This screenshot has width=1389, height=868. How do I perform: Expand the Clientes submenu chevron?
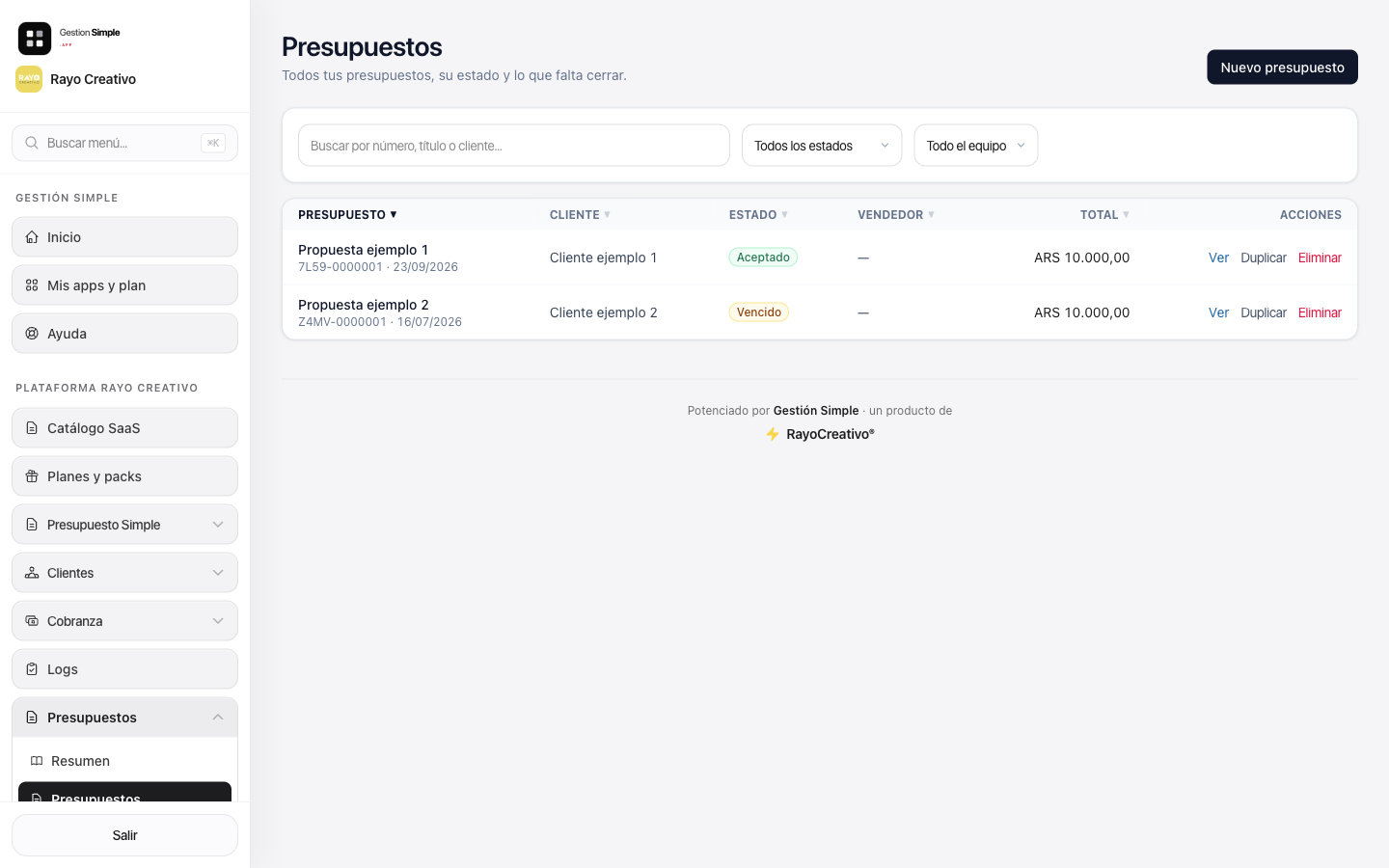pos(218,573)
